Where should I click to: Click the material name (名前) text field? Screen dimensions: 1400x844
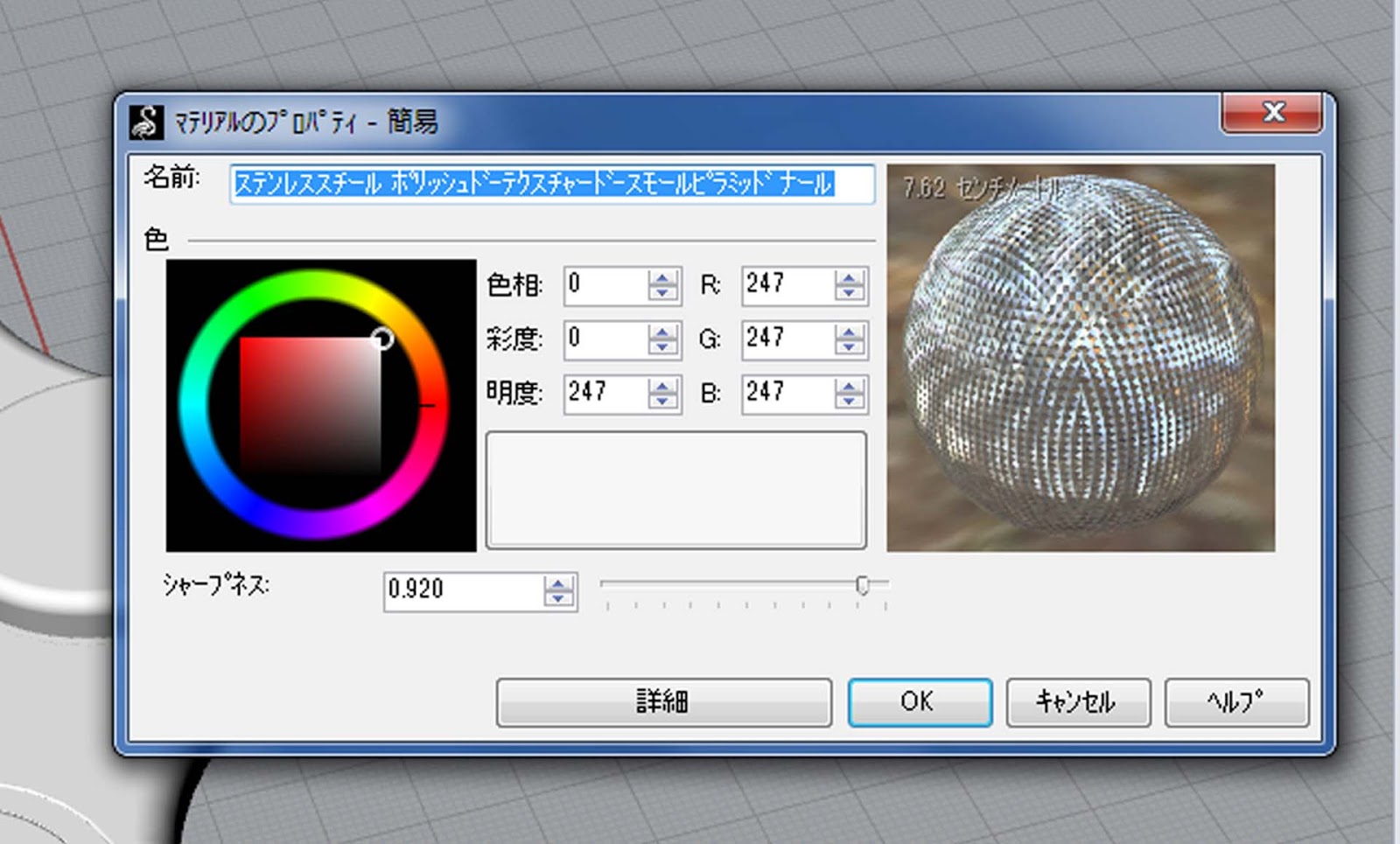tap(552, 184)
